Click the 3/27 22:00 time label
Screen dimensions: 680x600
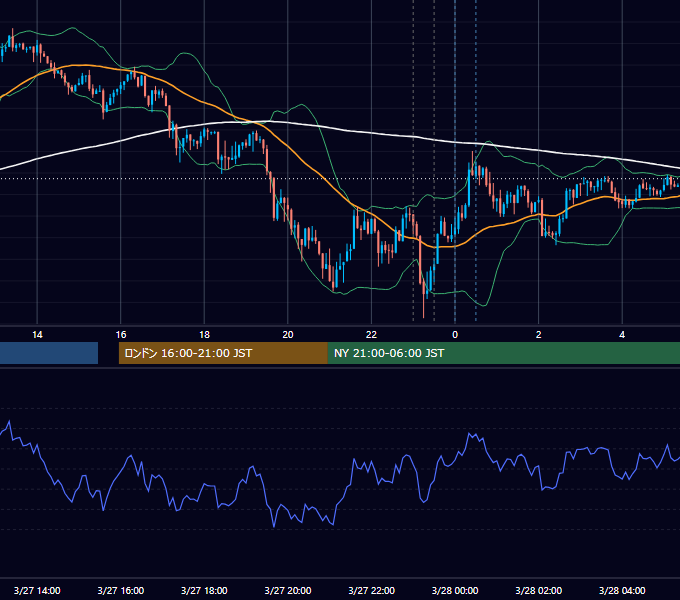pos(371,590)
